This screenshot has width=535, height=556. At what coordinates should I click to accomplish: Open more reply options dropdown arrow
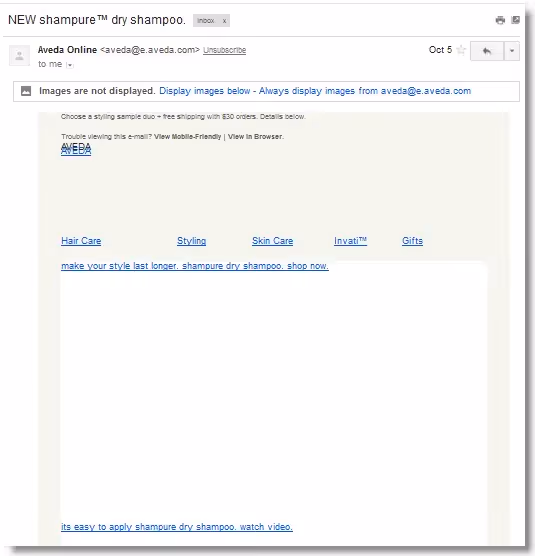pos(512,51)
